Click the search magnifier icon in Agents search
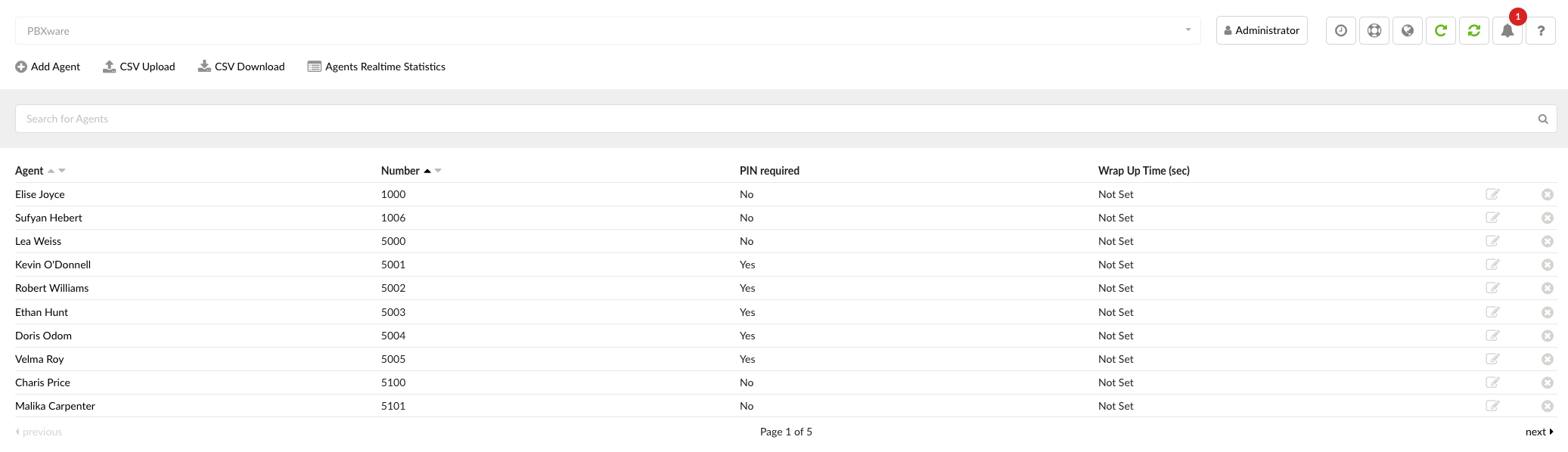This screenshot has height=452, width=1568. click(x=1543, y=119)
